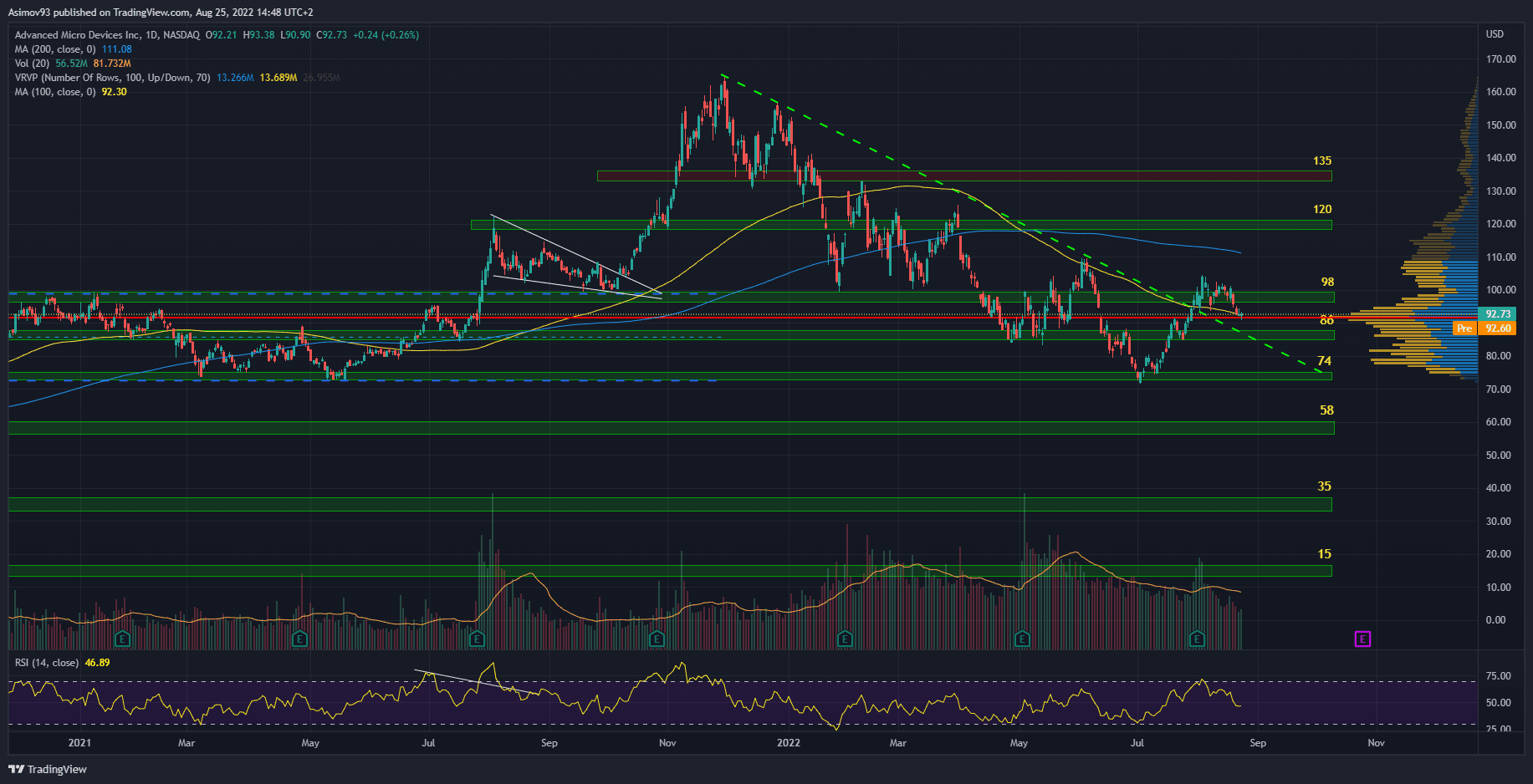Viewport: 1533px width, 784px height.
Task: Select the last green earnings marker
Action: pyautogui.click(x=1197, y=639)
